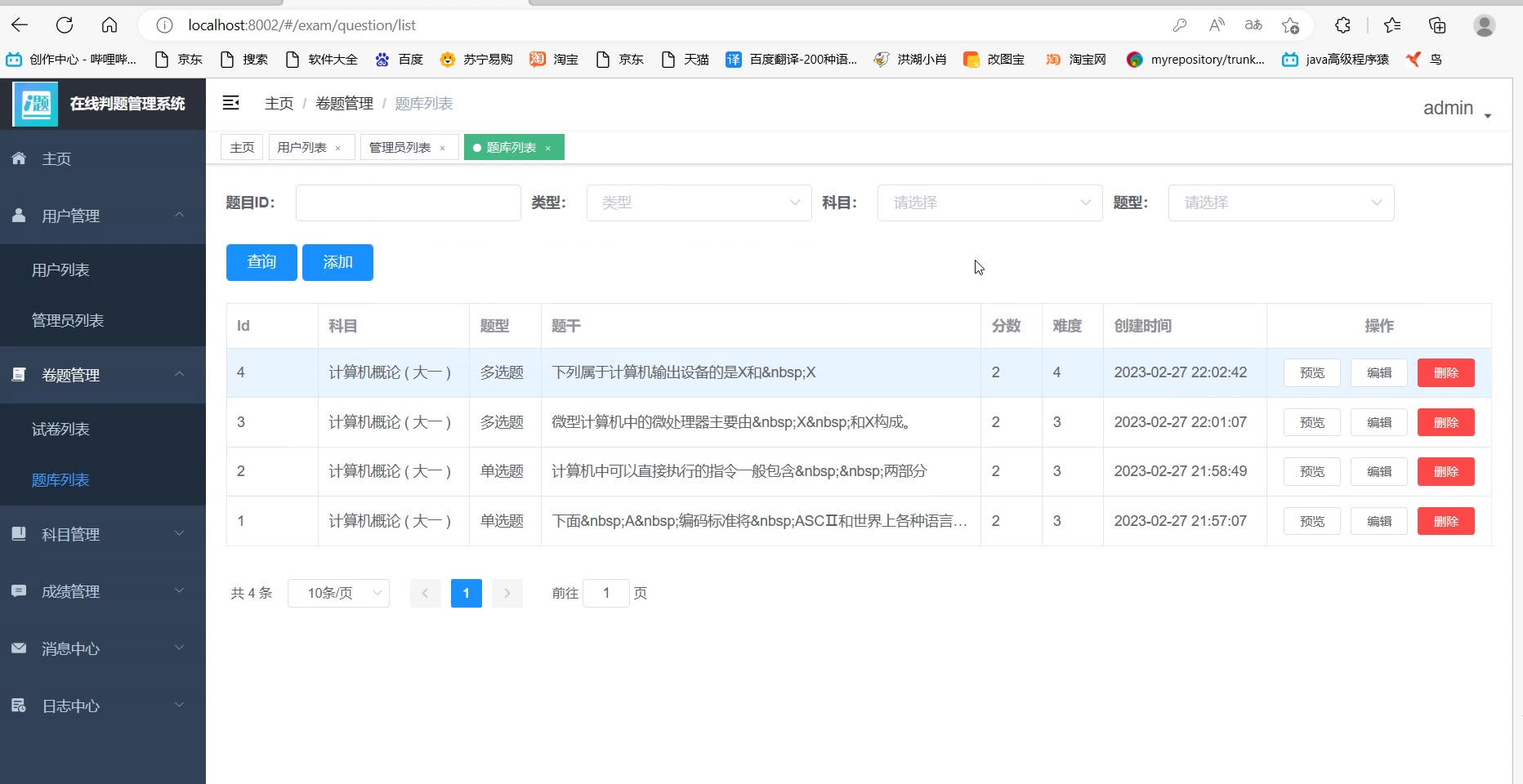Switch to the 管理员列表 tab
Screen dimensions: 1523x784
(x=400, y=148)
